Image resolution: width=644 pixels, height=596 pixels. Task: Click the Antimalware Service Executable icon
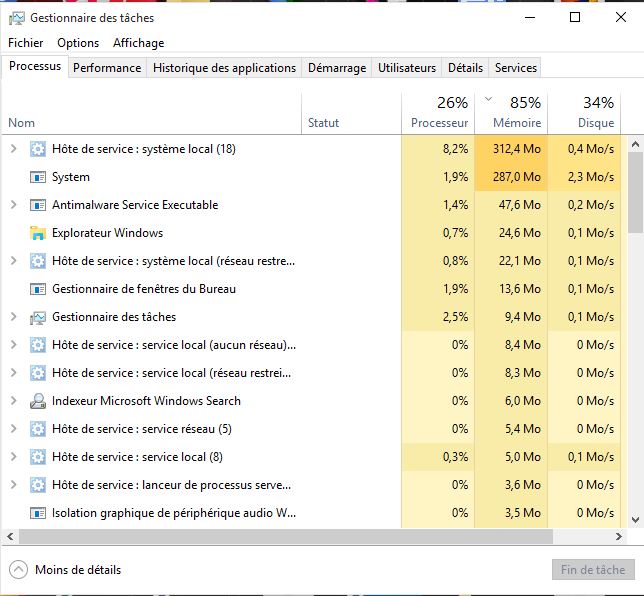38,205
